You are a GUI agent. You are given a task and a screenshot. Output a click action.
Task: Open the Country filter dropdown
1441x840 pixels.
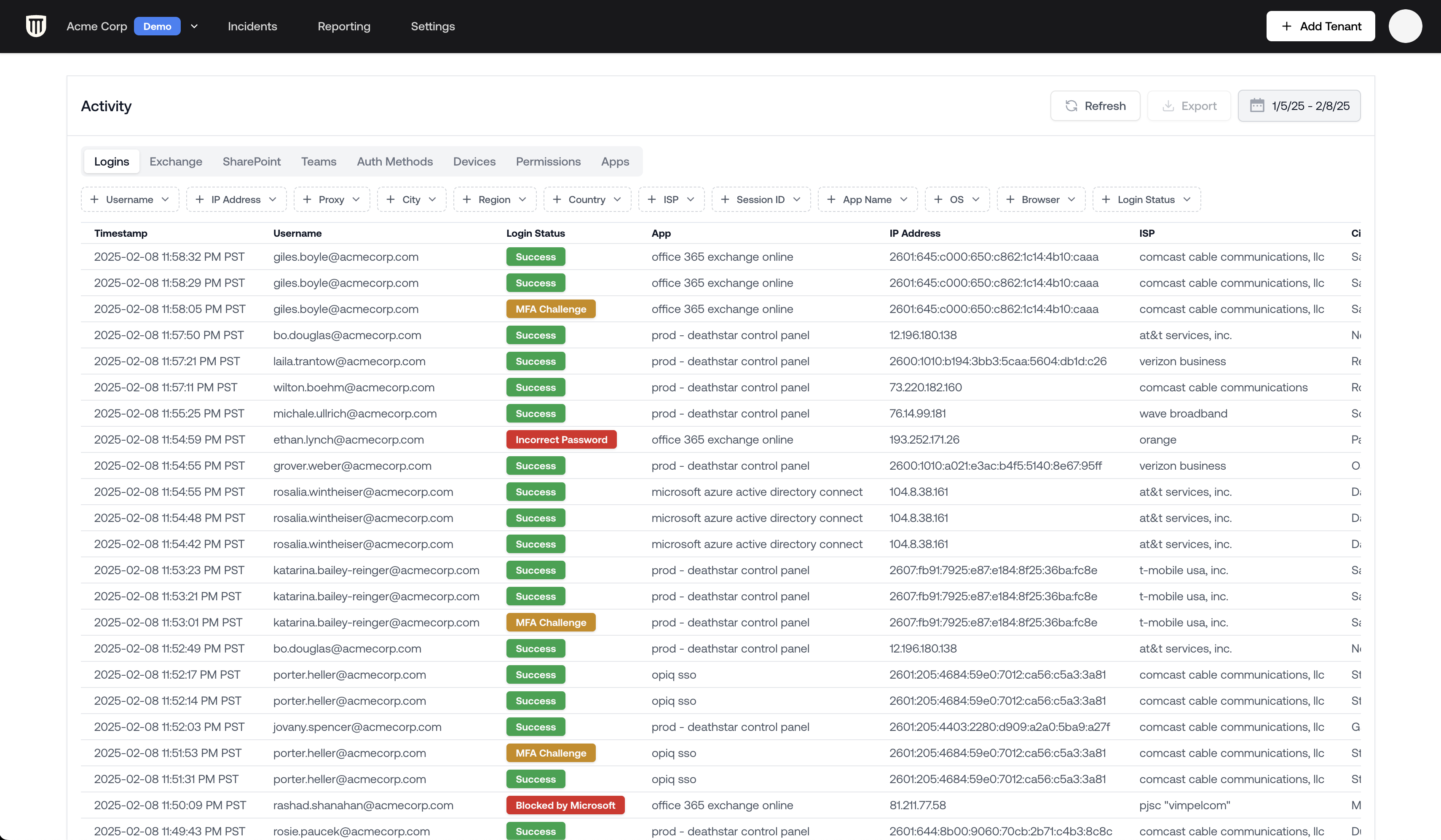tap(587, 200)
